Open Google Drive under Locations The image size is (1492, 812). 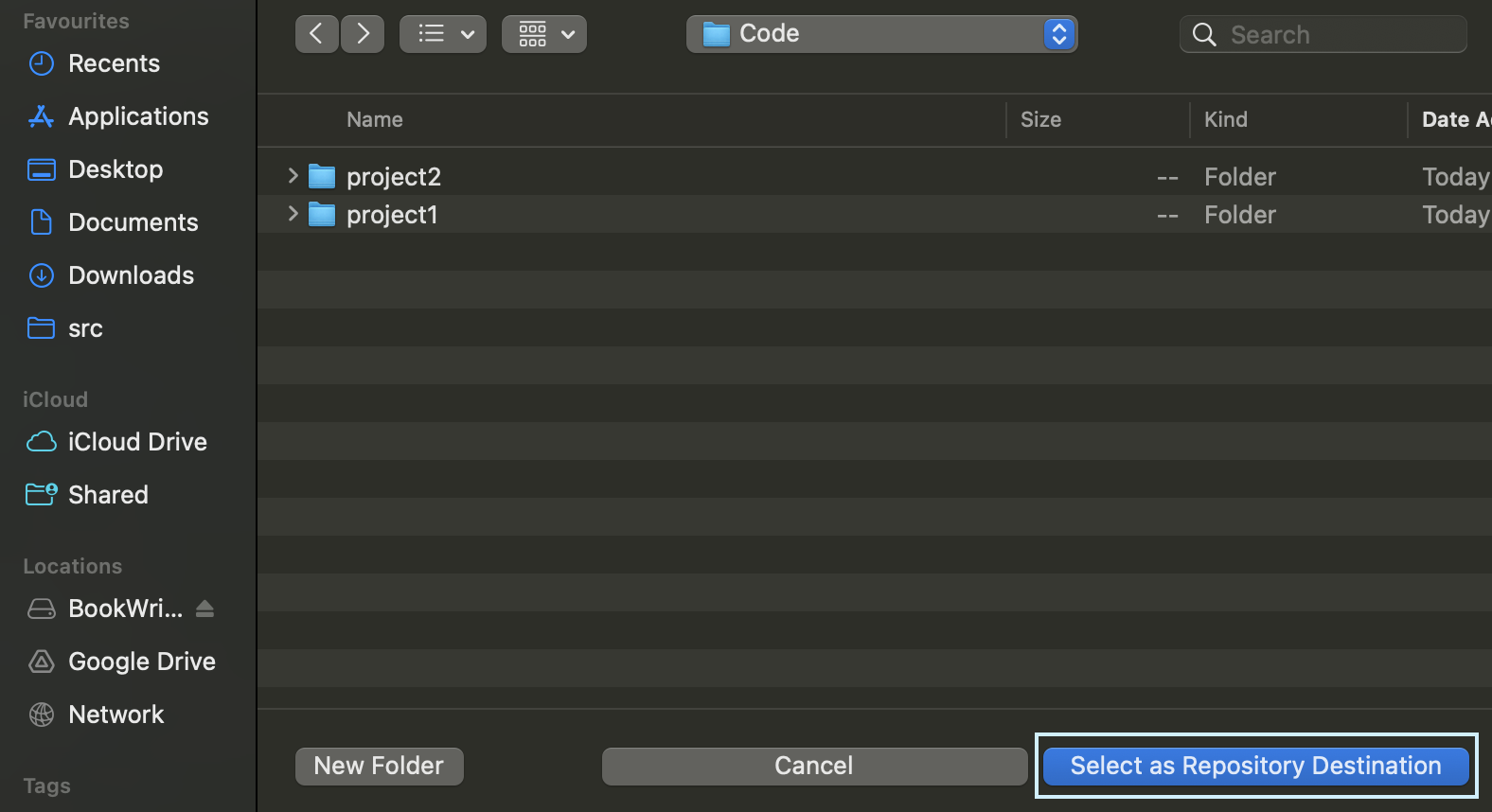142,661
